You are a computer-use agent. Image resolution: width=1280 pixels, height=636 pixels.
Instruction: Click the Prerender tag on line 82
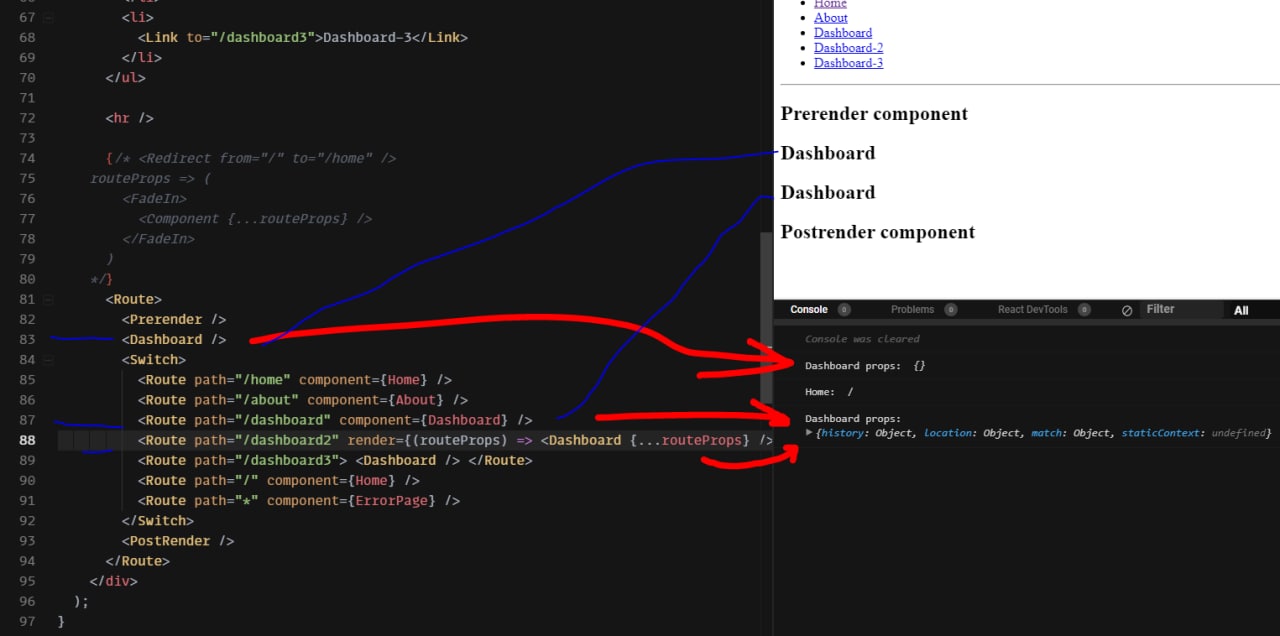coord(175,319)
